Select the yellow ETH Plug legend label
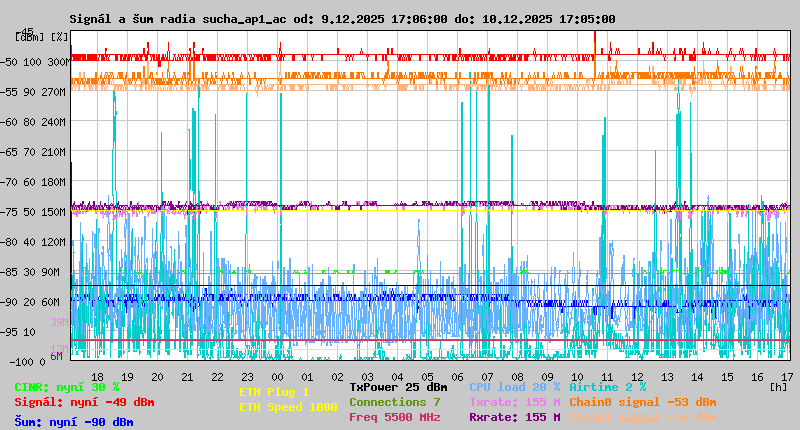Image resolution: width=800 pixels, height=430 pixels. pyautogui.click(x=274, y=392)
